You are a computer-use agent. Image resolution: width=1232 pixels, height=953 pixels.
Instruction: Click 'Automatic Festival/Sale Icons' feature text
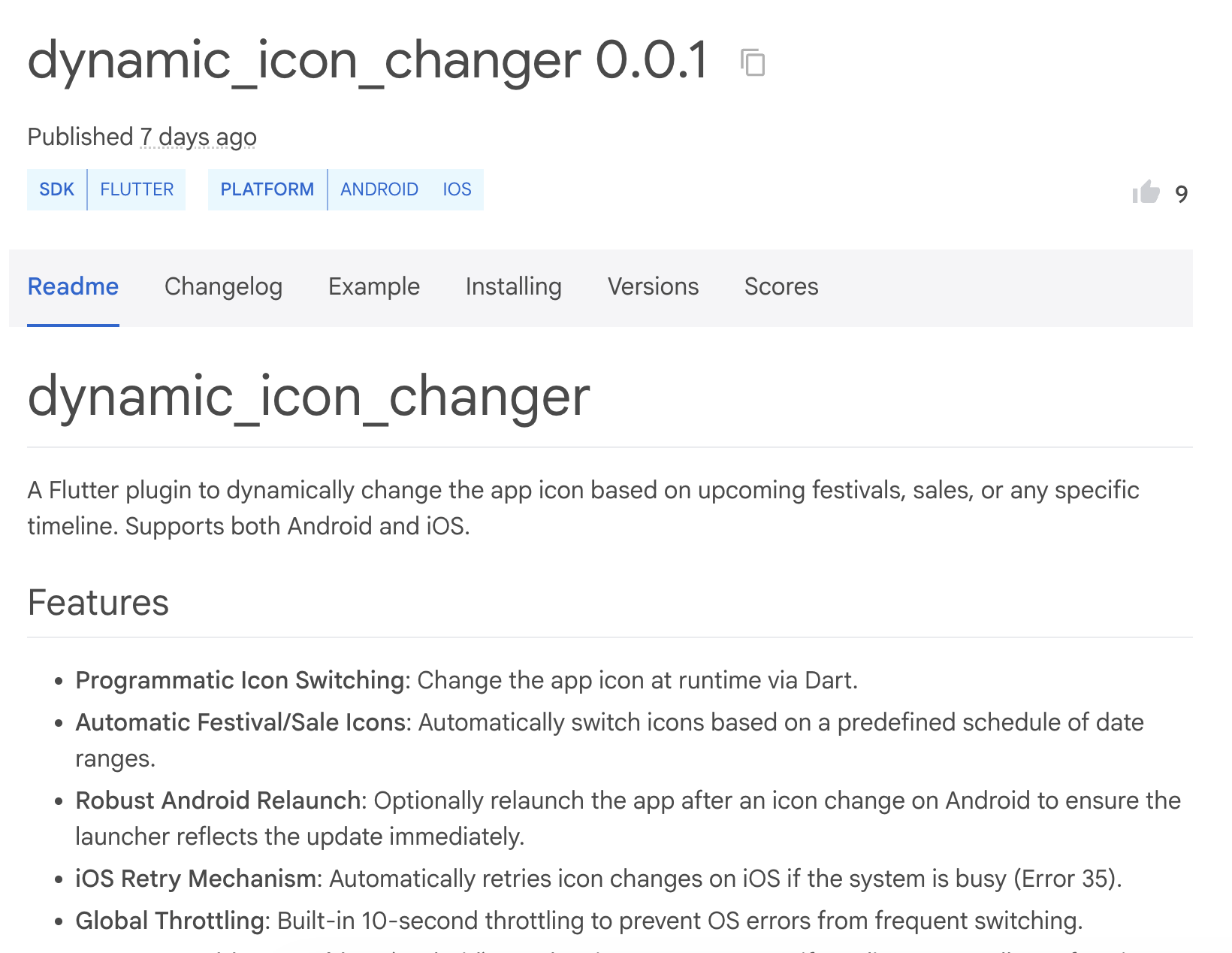240,722
